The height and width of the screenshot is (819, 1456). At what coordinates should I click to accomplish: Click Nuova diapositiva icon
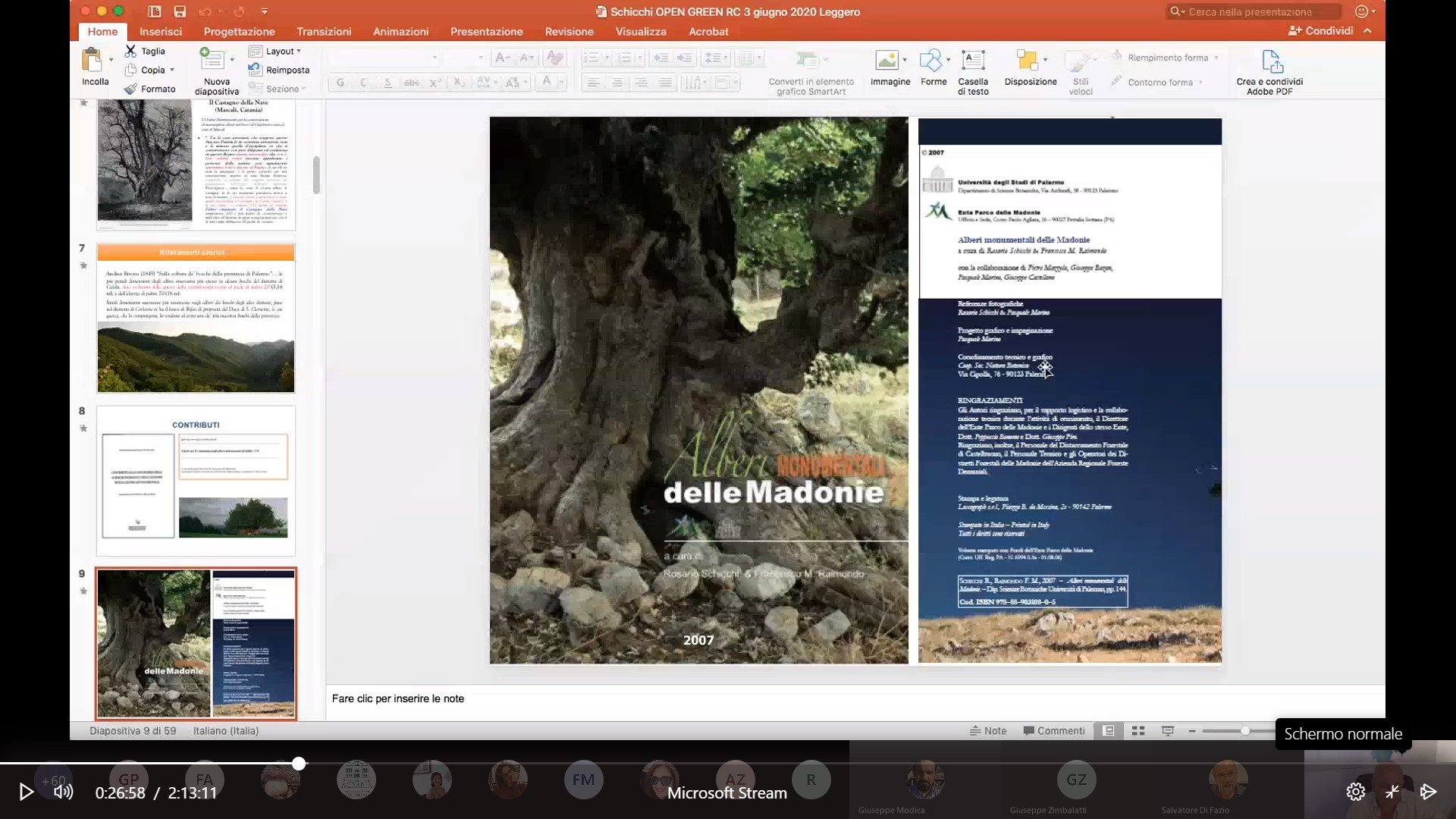(212, 60)
